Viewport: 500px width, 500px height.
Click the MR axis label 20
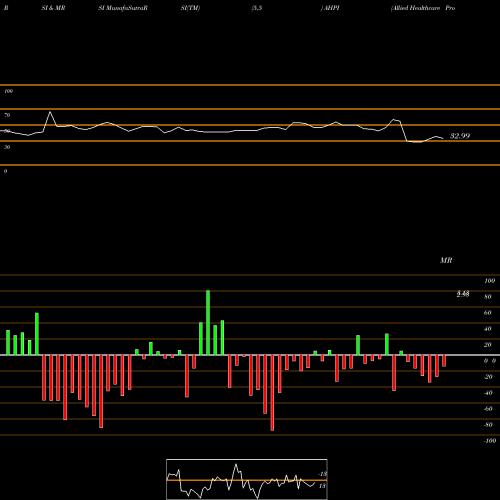488,345
